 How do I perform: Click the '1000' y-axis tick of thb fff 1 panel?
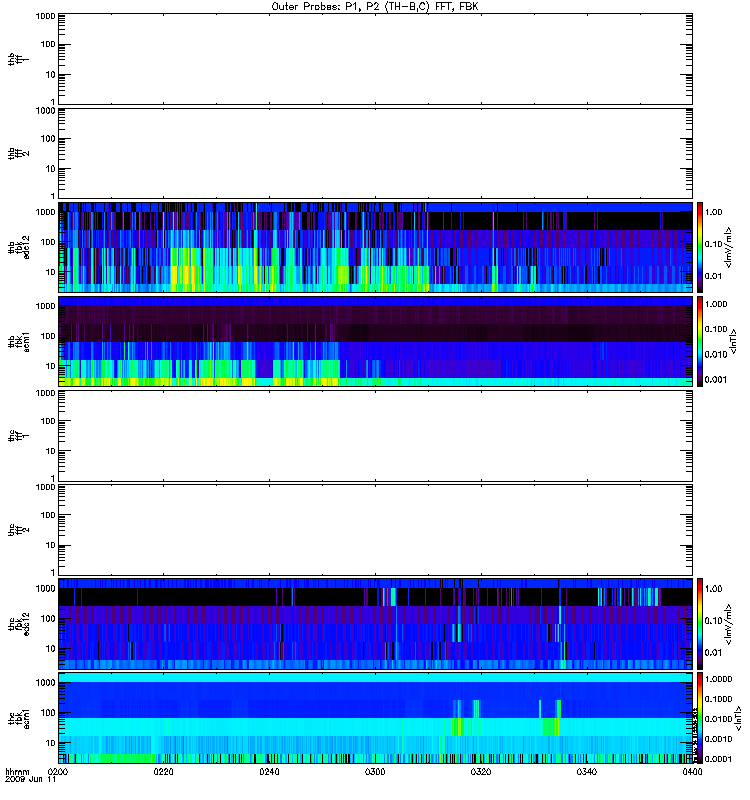pos(45,16)
